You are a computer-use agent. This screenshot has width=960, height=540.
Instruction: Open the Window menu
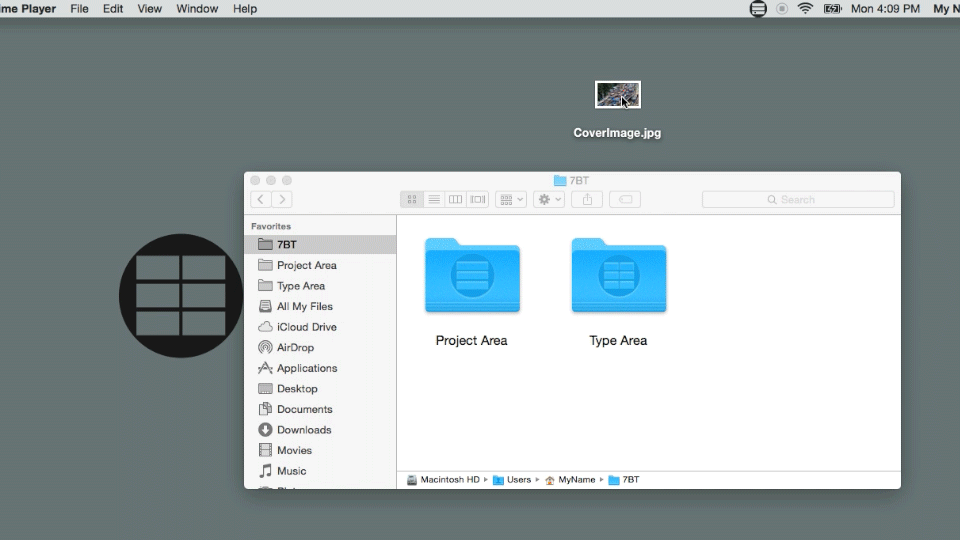197,9
